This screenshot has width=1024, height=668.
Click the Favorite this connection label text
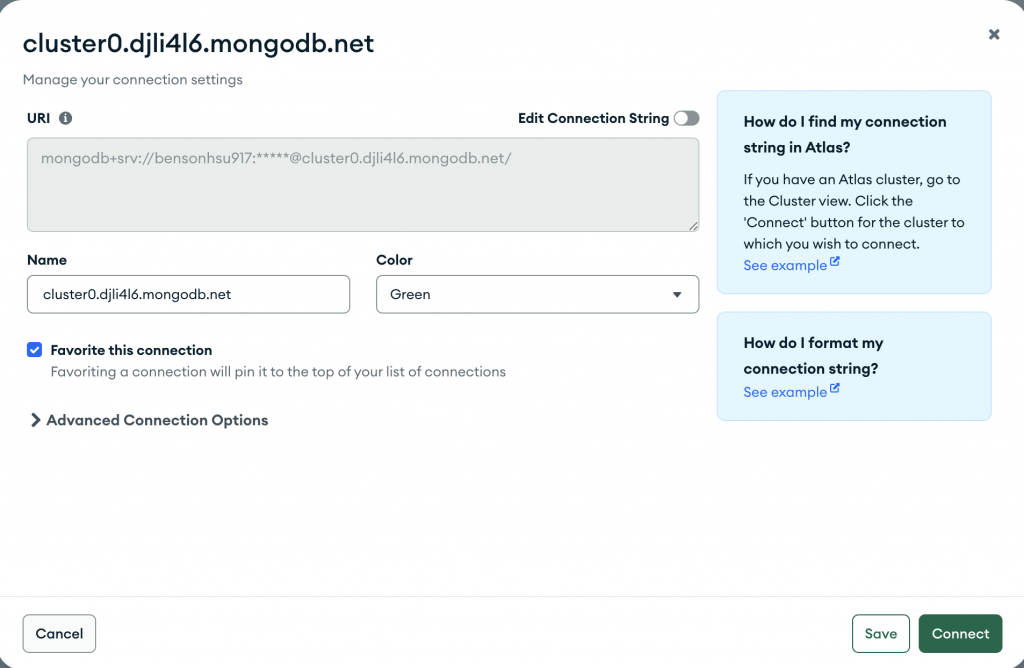[x=131, y=350]
